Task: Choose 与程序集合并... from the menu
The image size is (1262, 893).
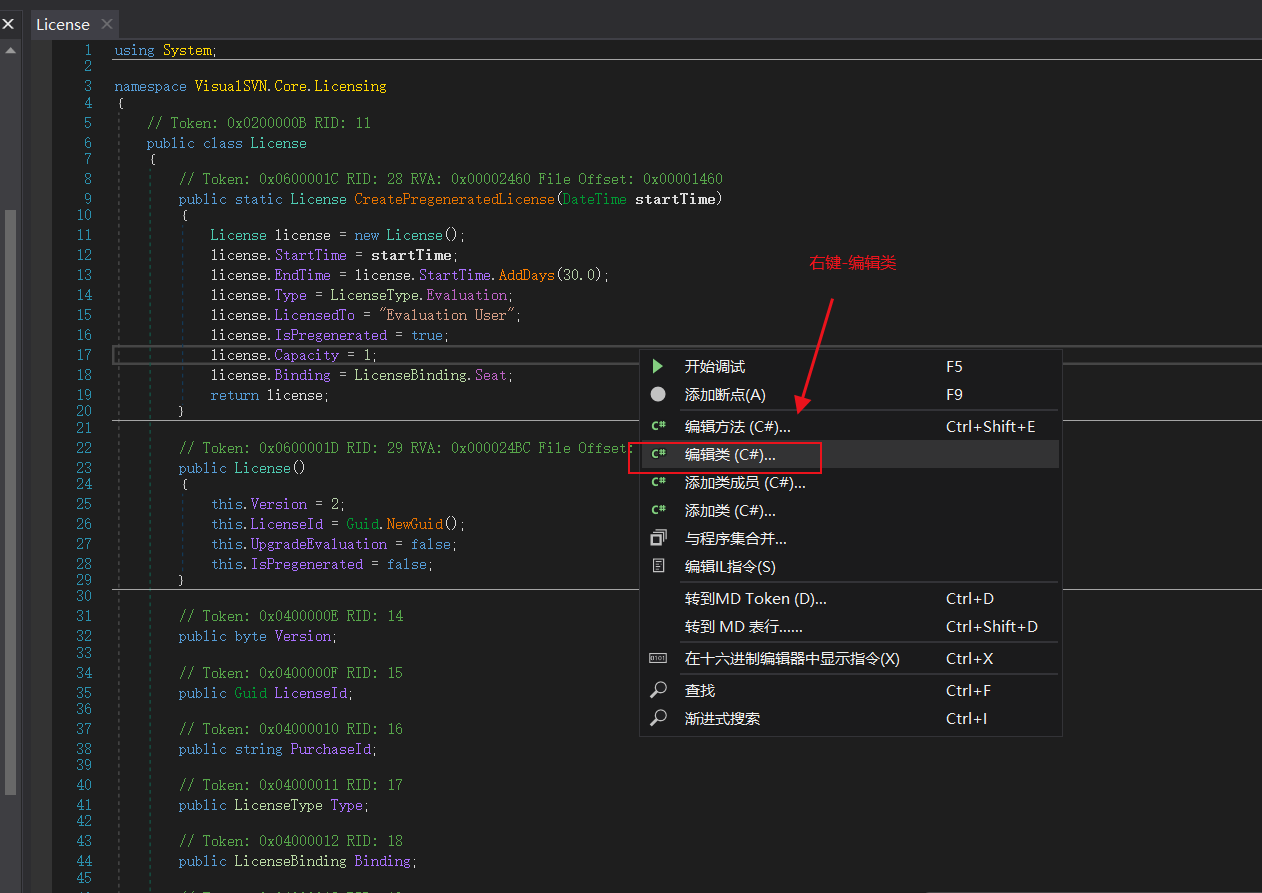Action: coord(850,538)
